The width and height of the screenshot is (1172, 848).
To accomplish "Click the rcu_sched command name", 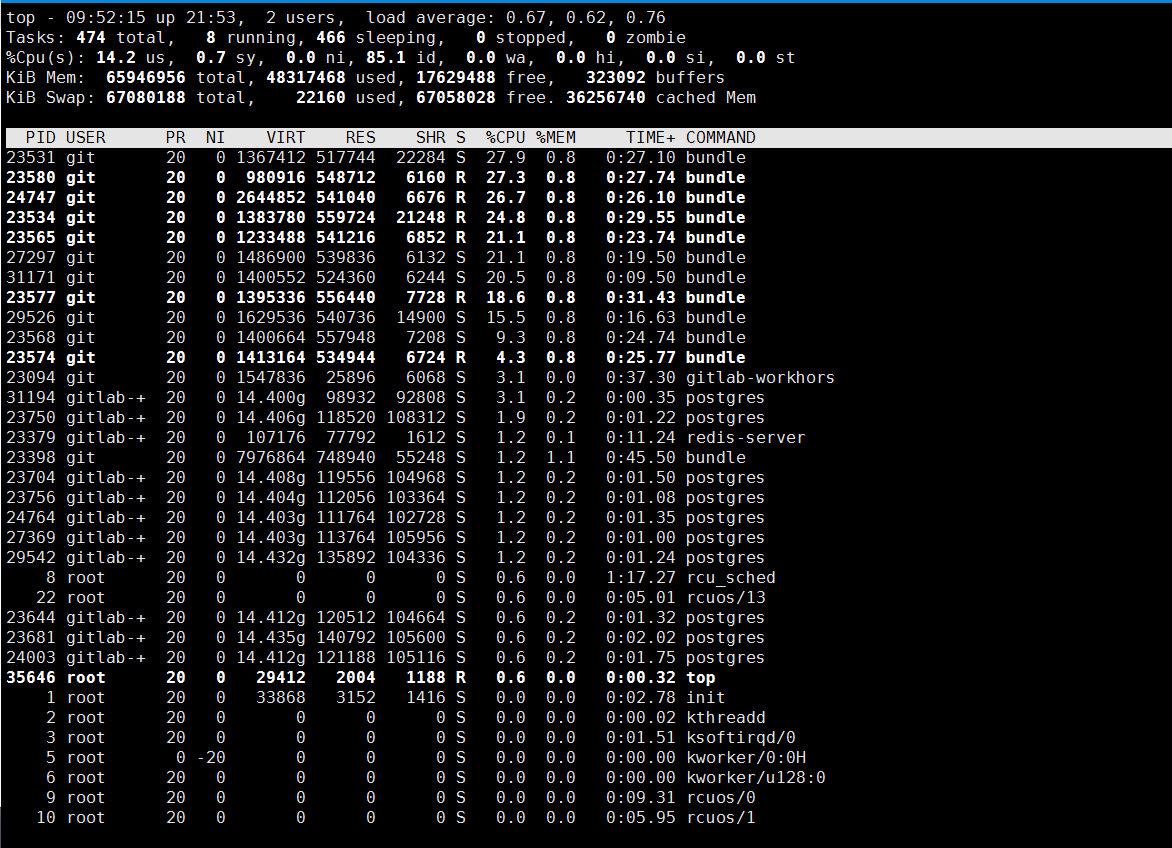I will 730,578.
